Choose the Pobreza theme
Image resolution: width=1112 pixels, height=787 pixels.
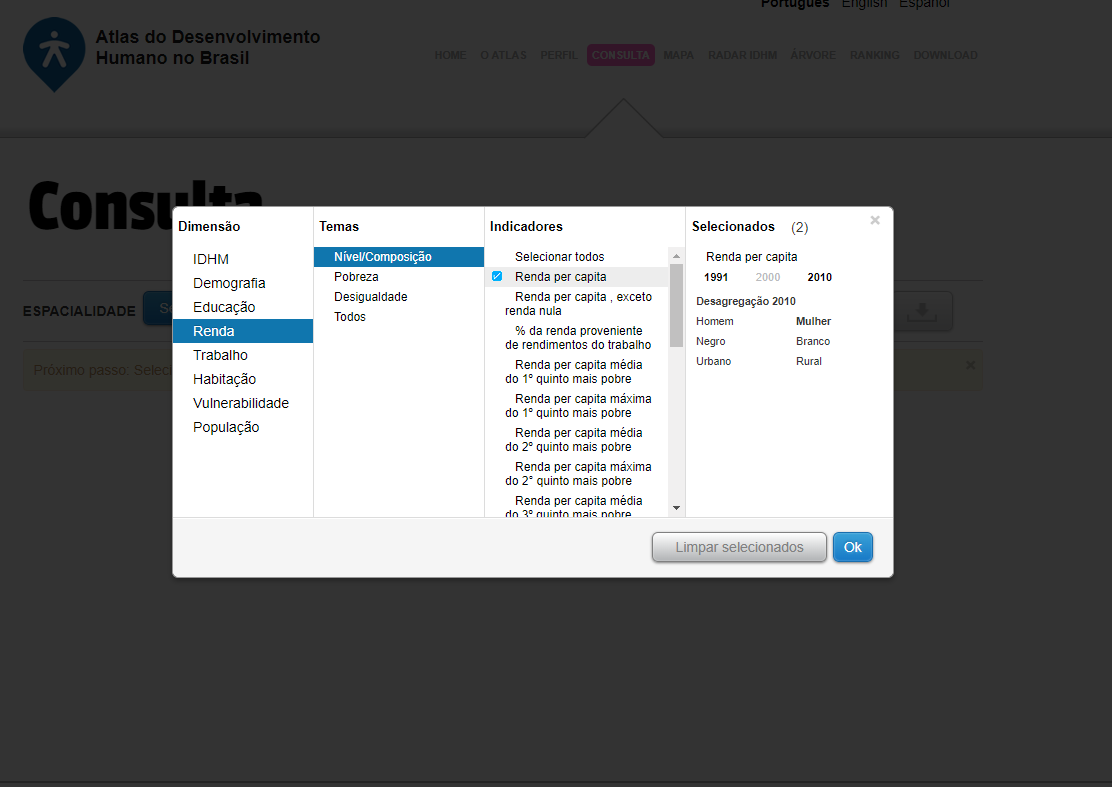pos(356,277)
